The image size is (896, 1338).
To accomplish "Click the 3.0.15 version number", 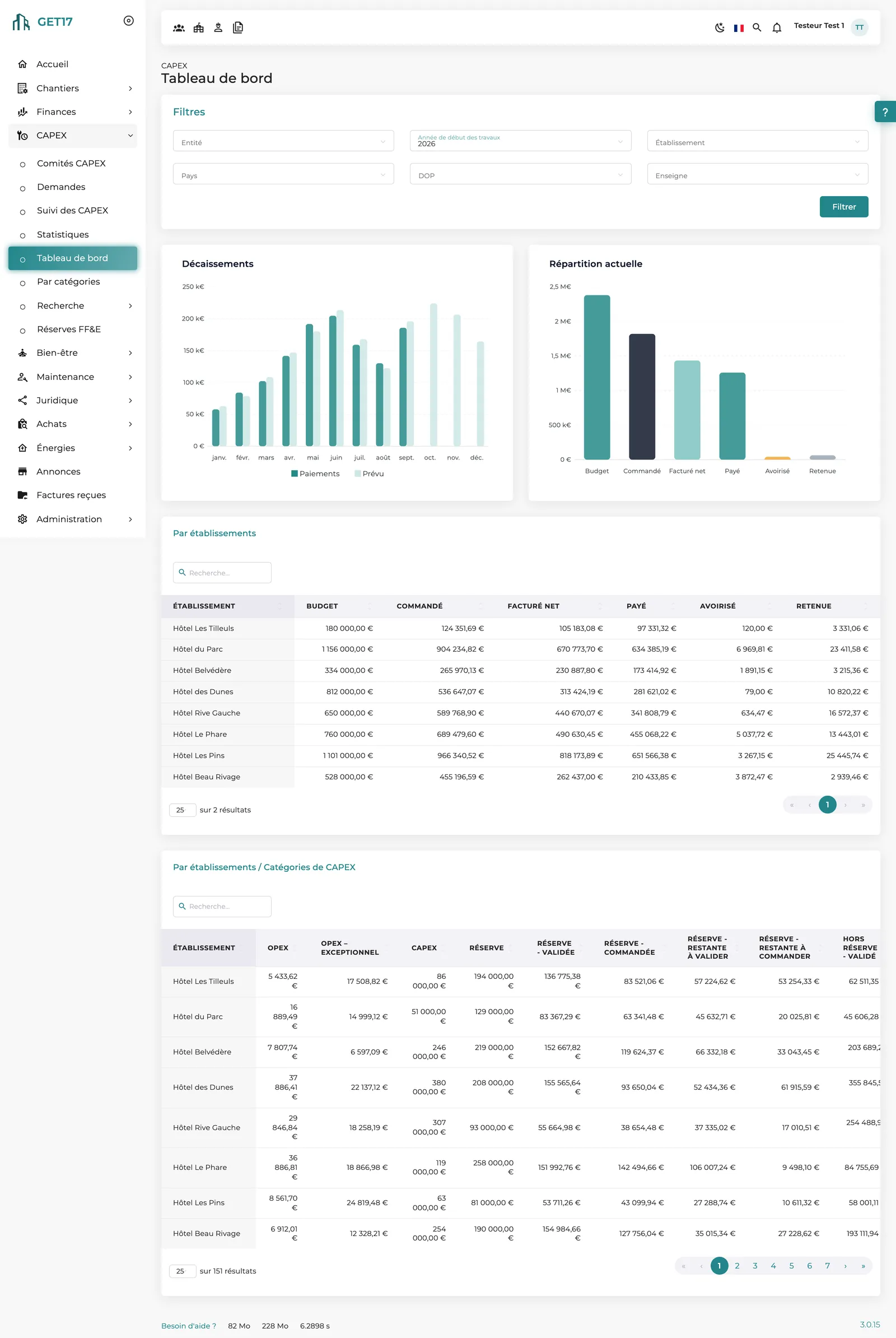I will pos(870,1325).
